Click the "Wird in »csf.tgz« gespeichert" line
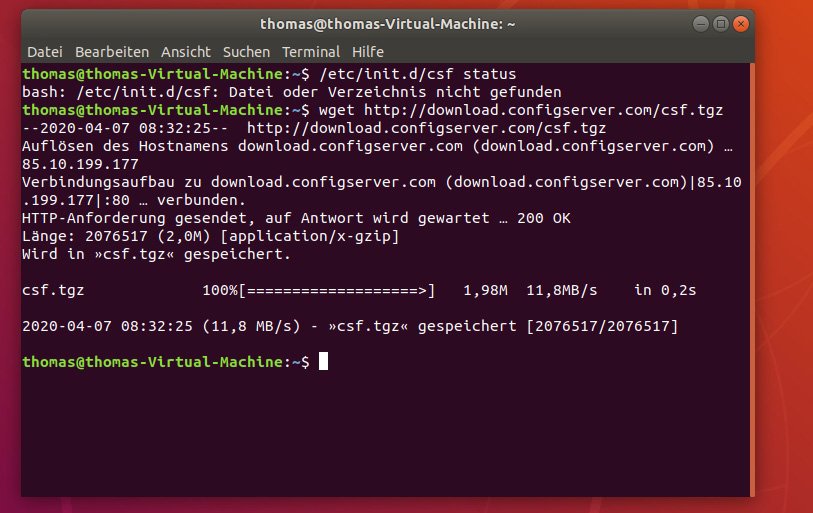Screen dimensions: 813x513 (x=155, y=254)
